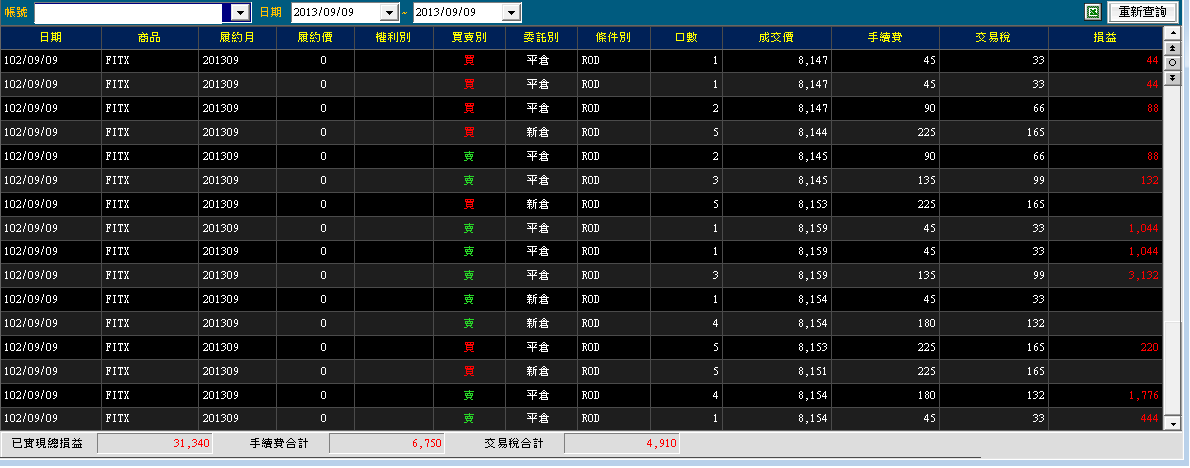This screenshot has width=1190, height=468.
Task: Click the 條件別 column header
Action: (x=613, y=38)
